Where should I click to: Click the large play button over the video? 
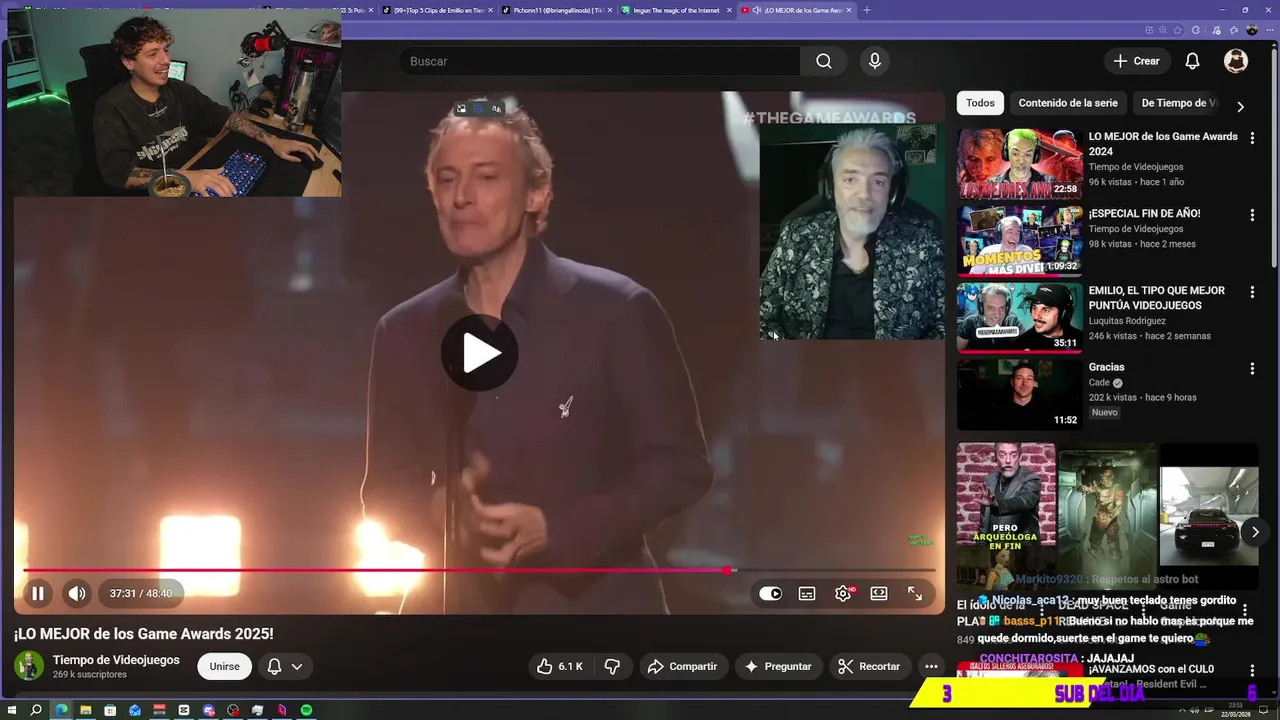point(480,353)
